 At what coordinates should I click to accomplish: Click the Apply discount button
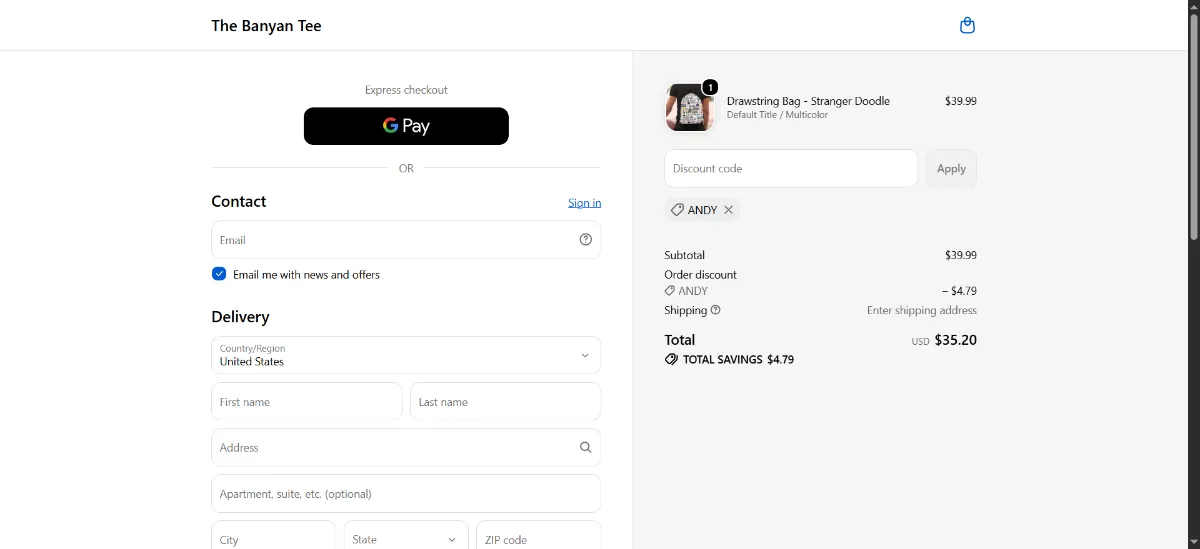pos(951,168)
